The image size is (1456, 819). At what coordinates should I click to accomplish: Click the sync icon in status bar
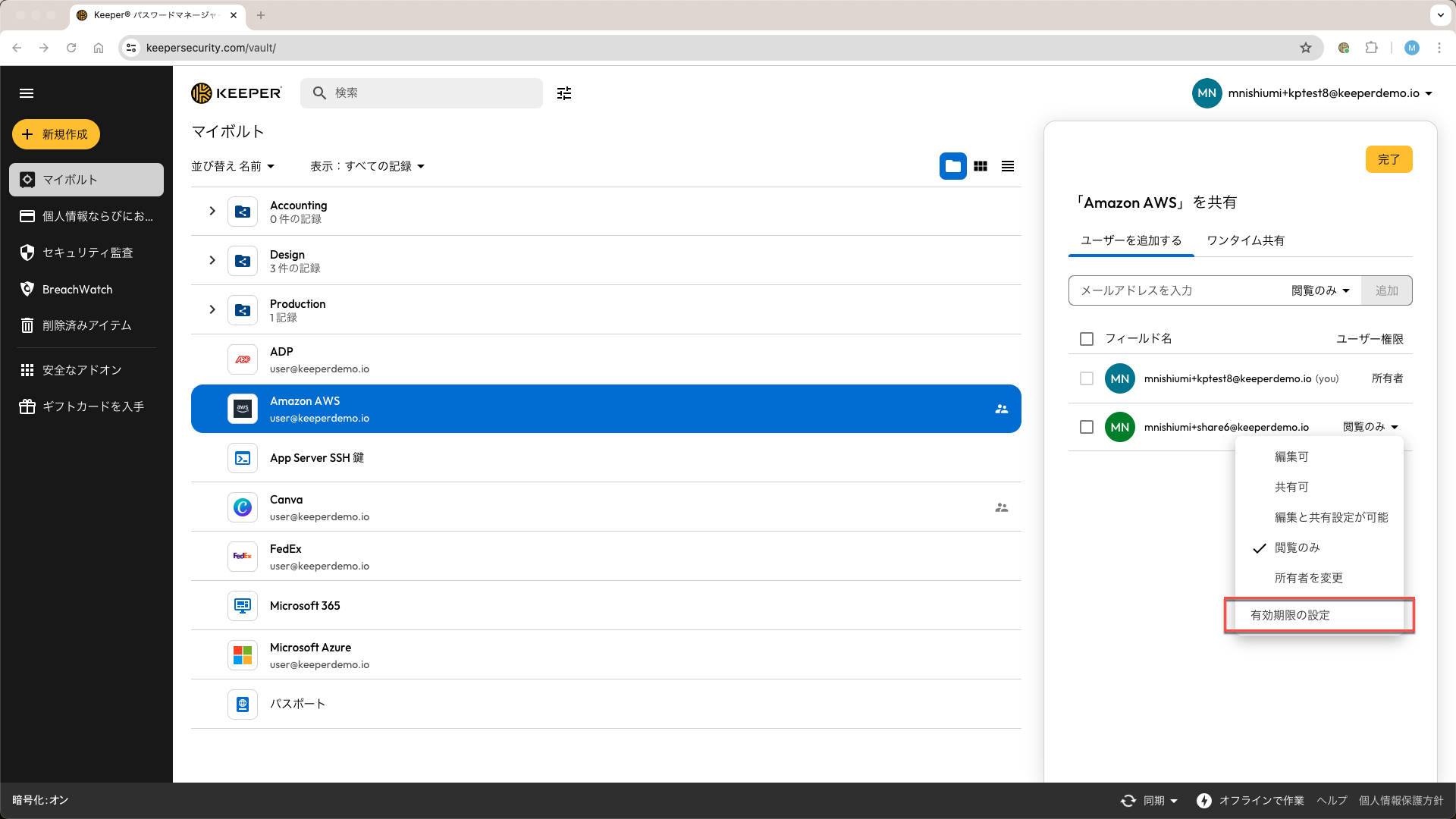point(1128,801)
